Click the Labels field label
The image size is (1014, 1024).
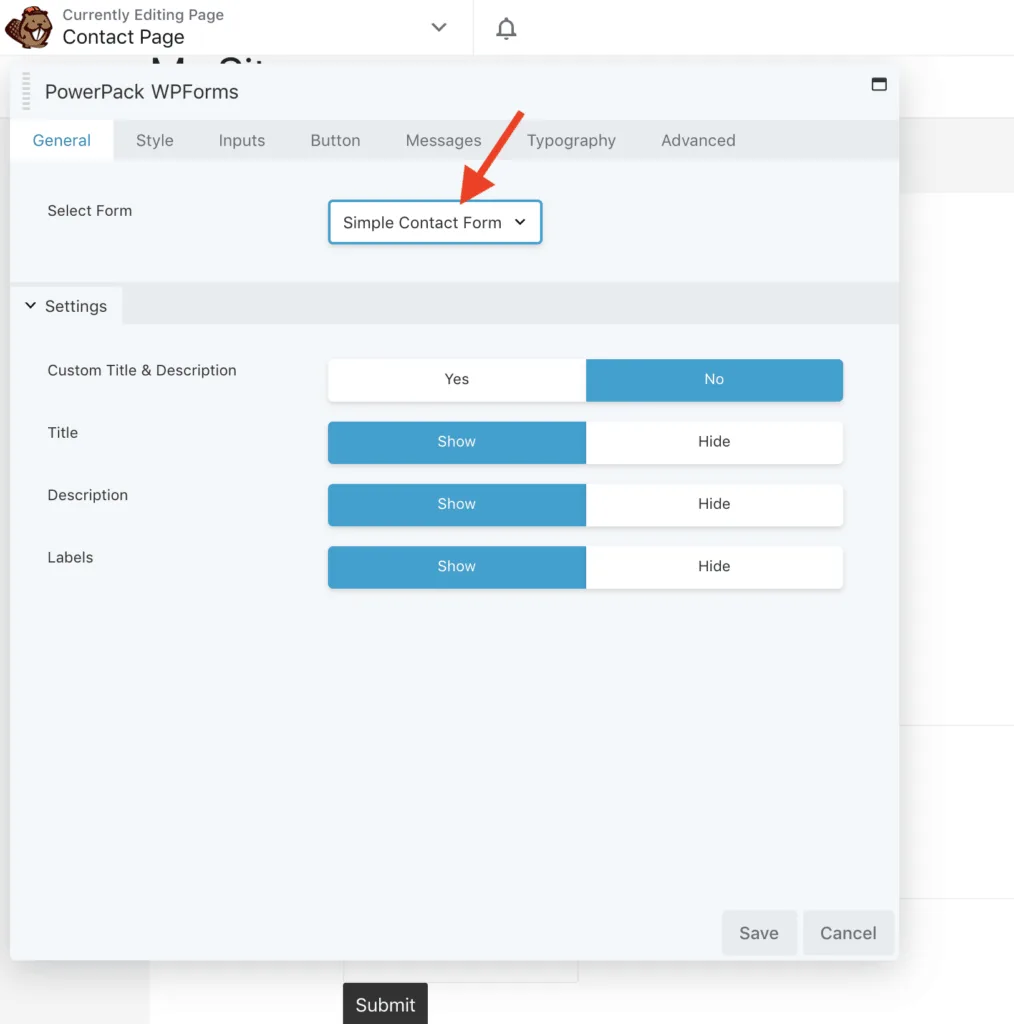pos(71,557)
